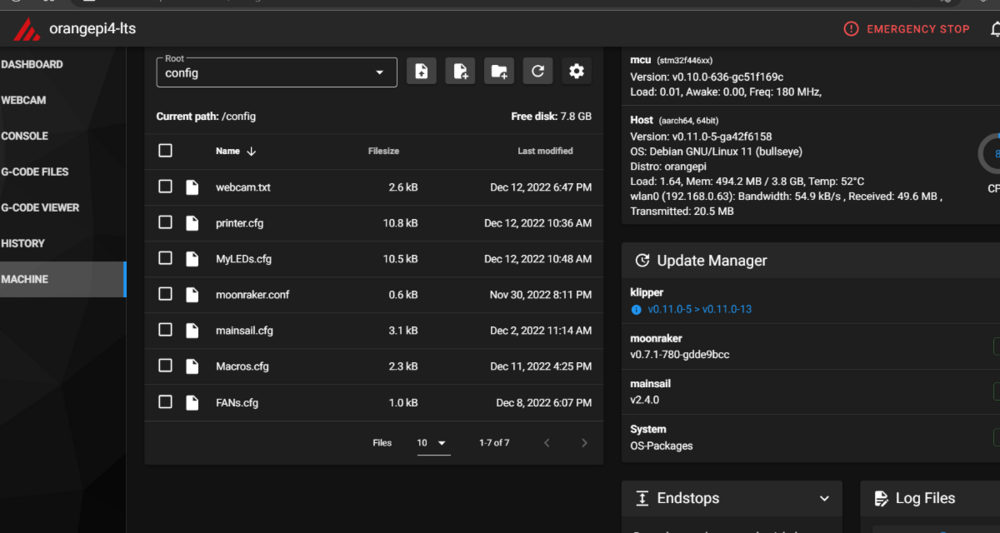This screenshot has width=1000, height=533.
Task: Click the Current path /config text
Action: [206, 117]
